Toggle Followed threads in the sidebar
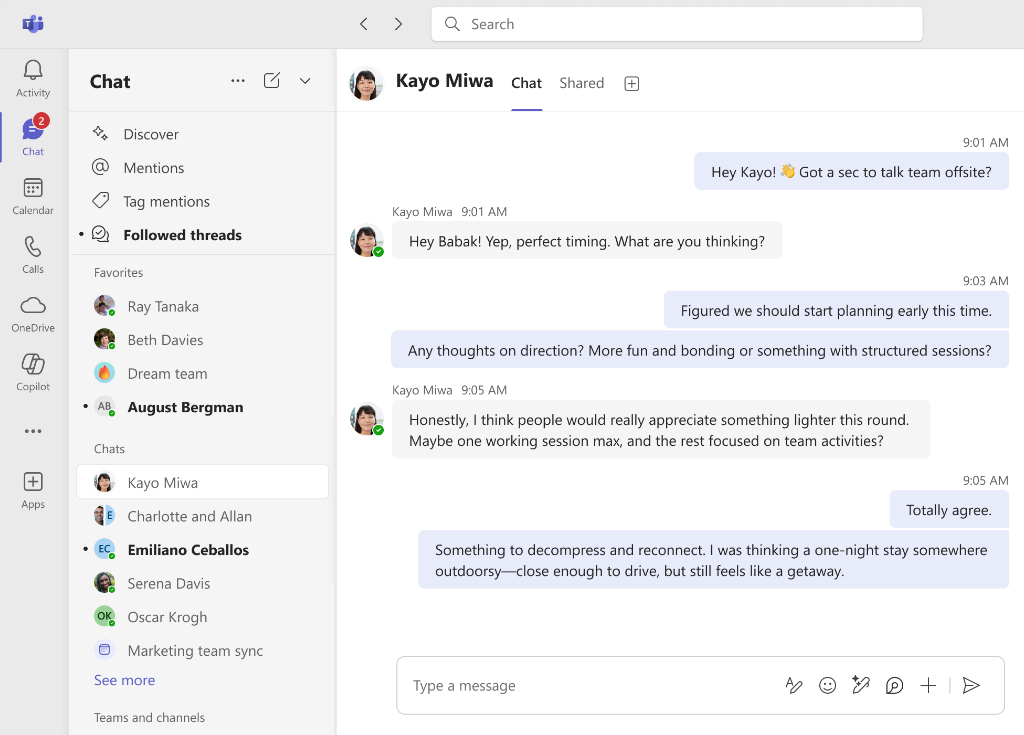This screenshot has height=735, width=1024. pyautogui.click(x=181, y=234)
